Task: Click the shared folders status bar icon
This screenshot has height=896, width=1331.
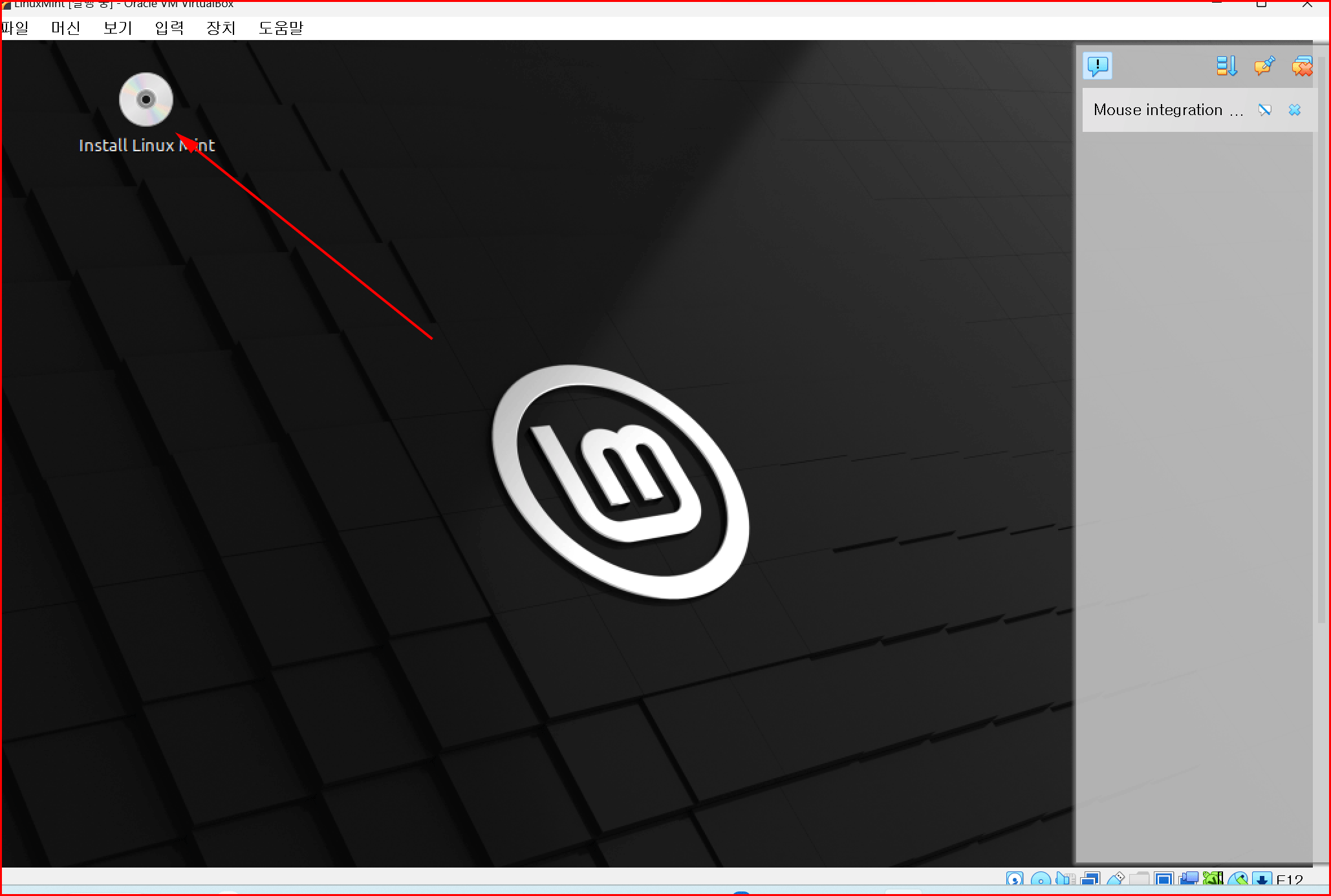Action: (1140, 879)
